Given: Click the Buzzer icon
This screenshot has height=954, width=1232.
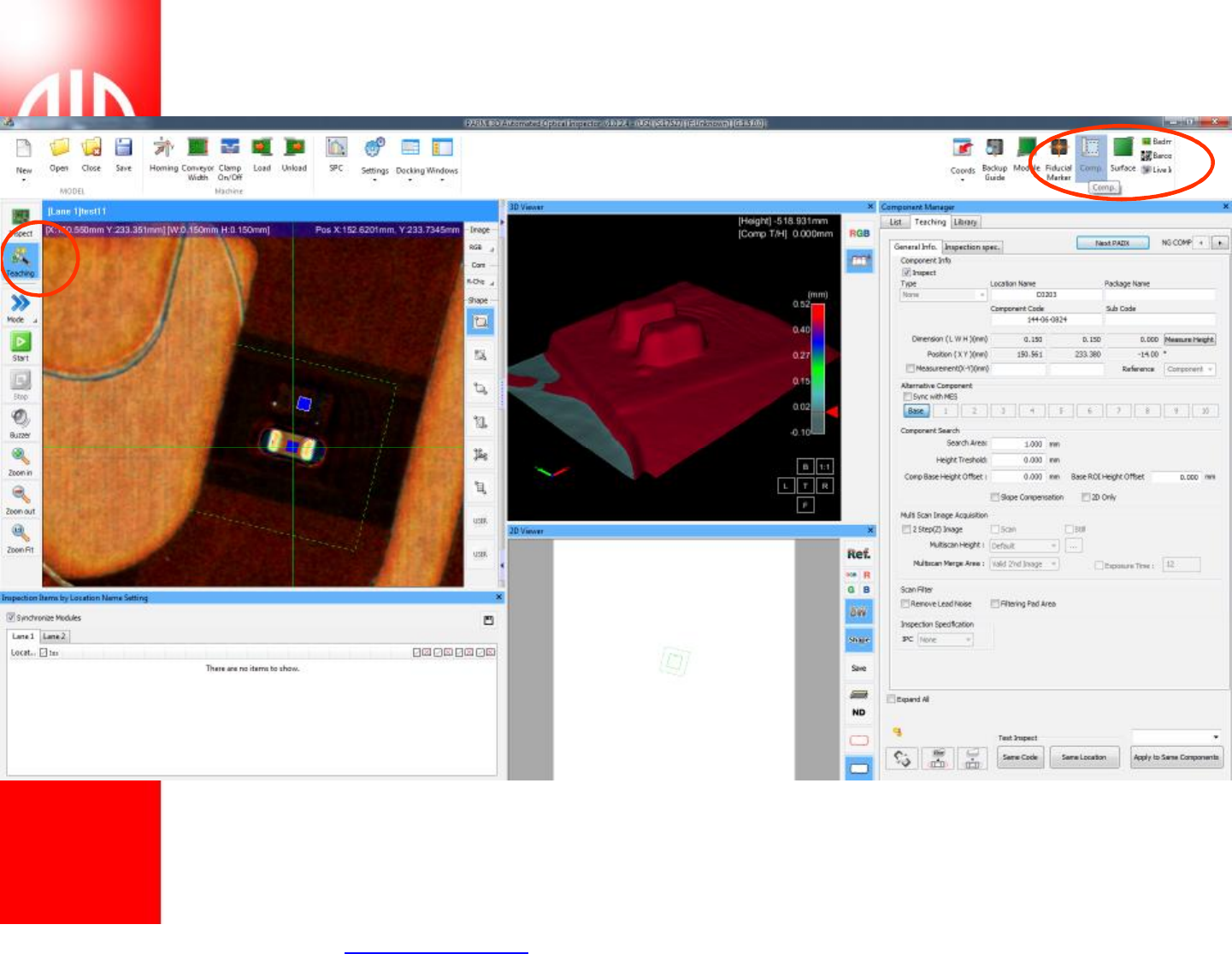Looking at the screenshot, I should [x=21, y=418].
